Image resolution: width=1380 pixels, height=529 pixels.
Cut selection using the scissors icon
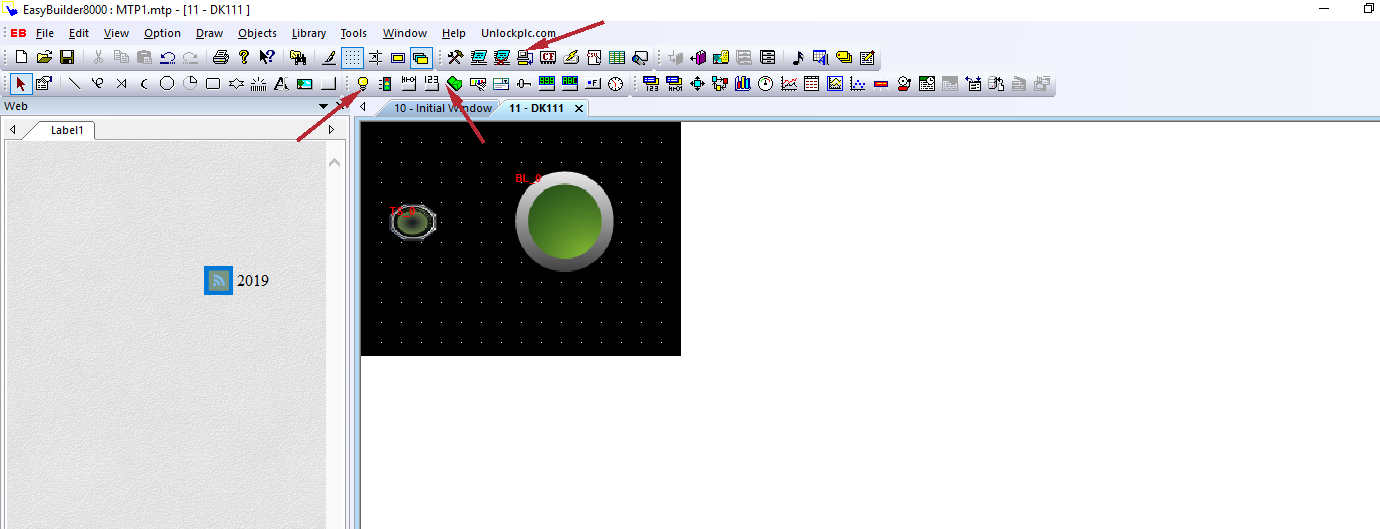coord(98,57)
